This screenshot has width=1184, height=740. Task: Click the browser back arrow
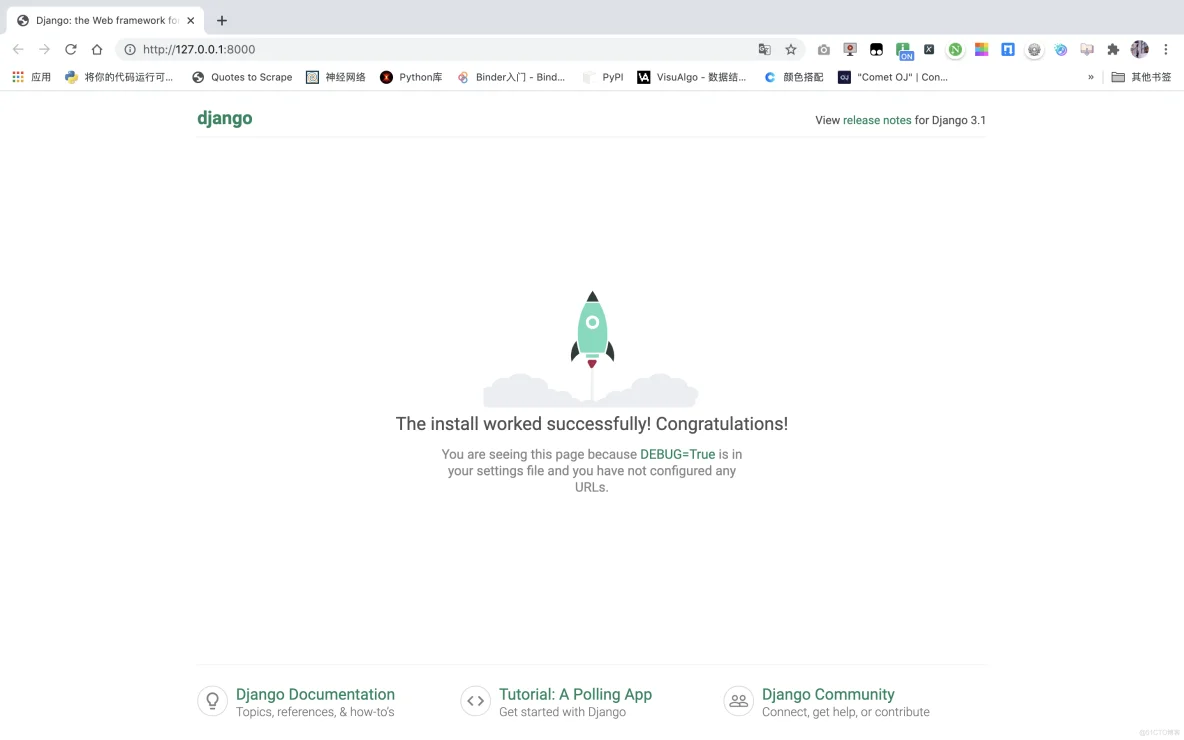coord(18,49)
